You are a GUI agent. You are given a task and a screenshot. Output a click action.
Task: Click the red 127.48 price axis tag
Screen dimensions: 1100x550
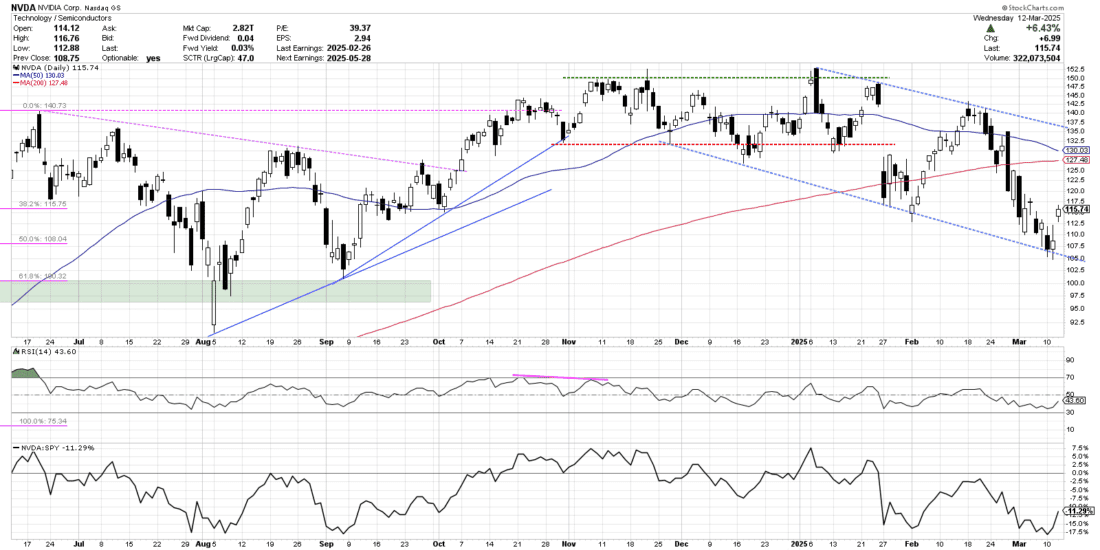click(x=1077, y=160)
